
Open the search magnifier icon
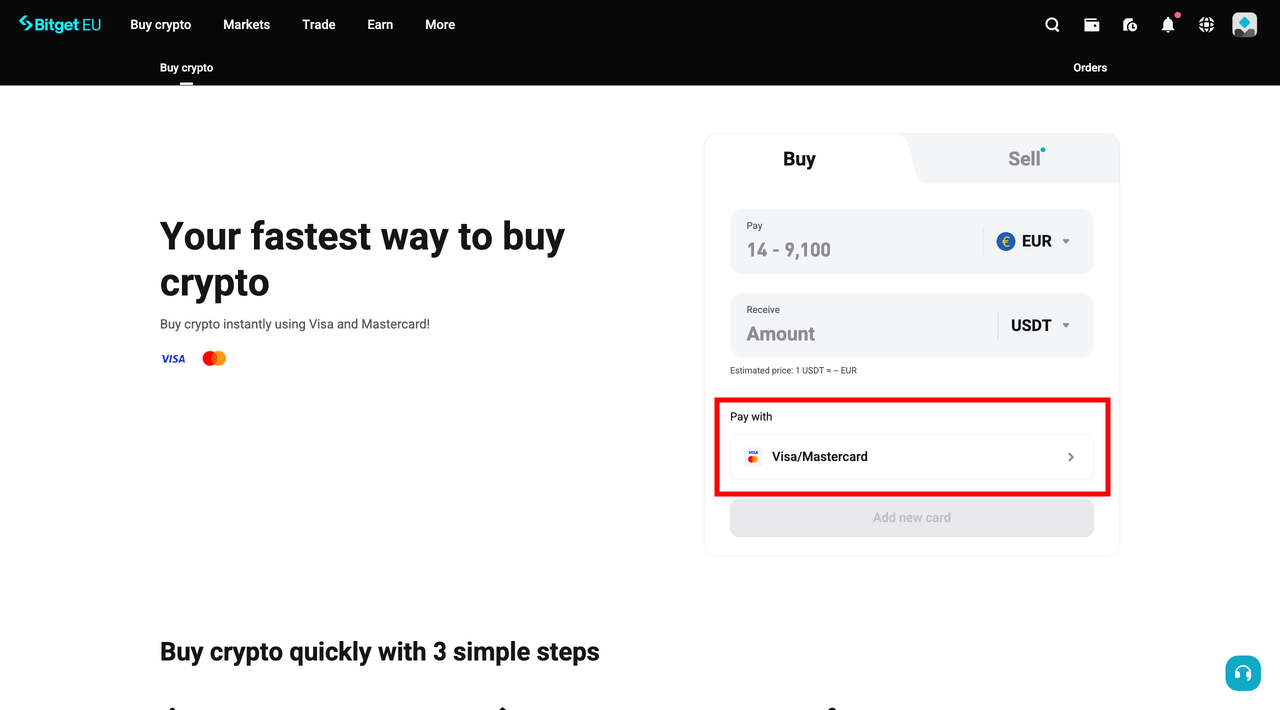coord(1052,25)
